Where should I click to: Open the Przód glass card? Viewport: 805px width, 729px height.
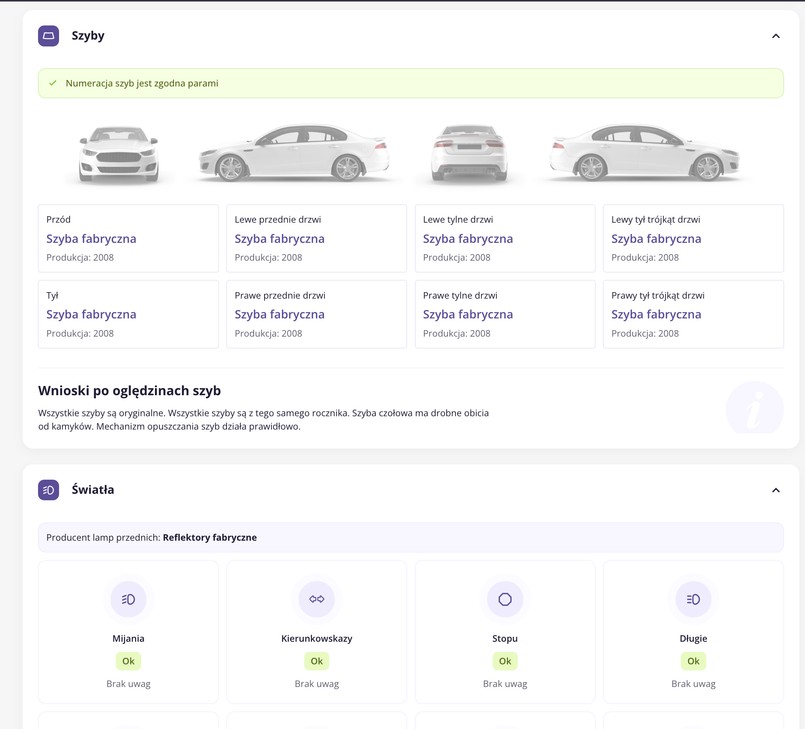click(128, 238)
